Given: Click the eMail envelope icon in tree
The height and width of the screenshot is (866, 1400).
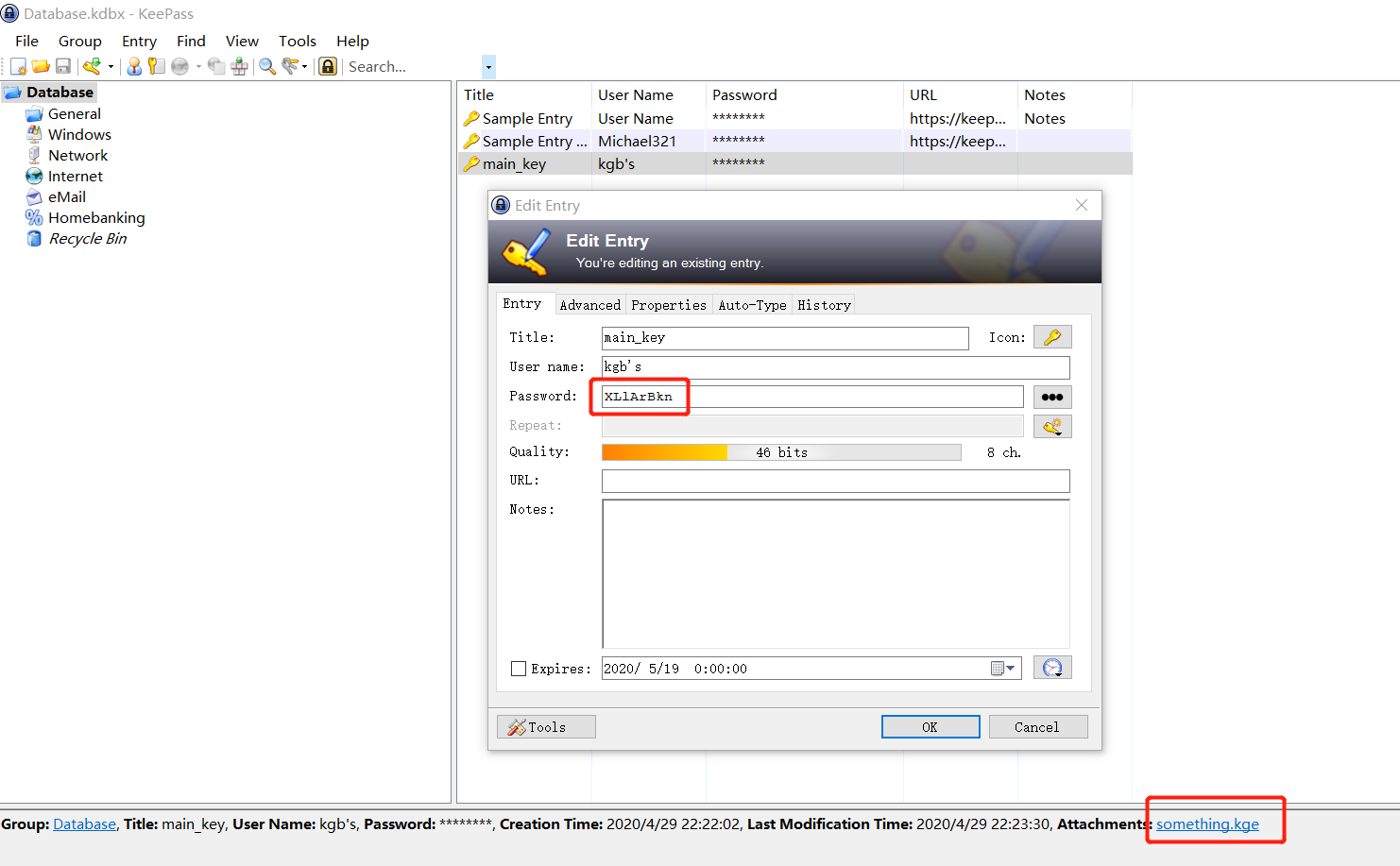Looking at the screenshot, I should pos(35,196).
